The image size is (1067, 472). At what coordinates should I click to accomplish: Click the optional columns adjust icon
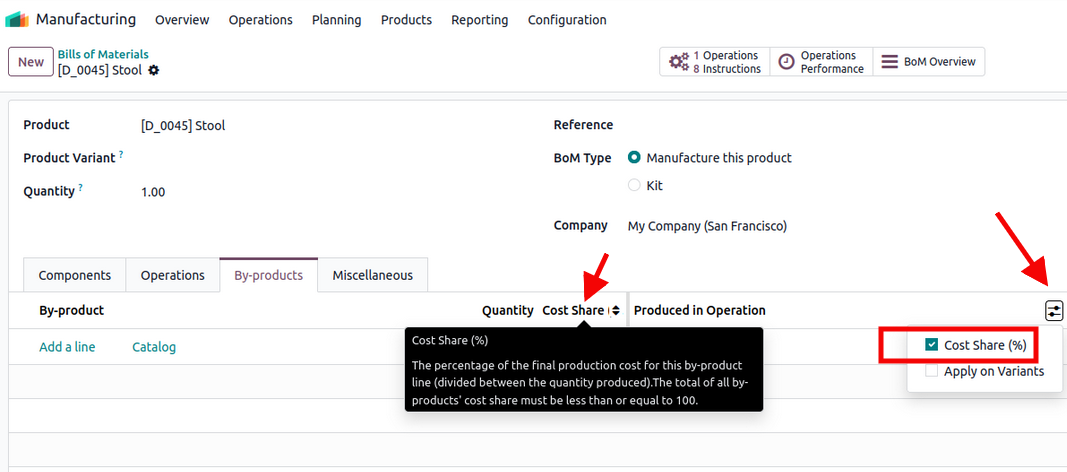click(x=1054, y=311)
